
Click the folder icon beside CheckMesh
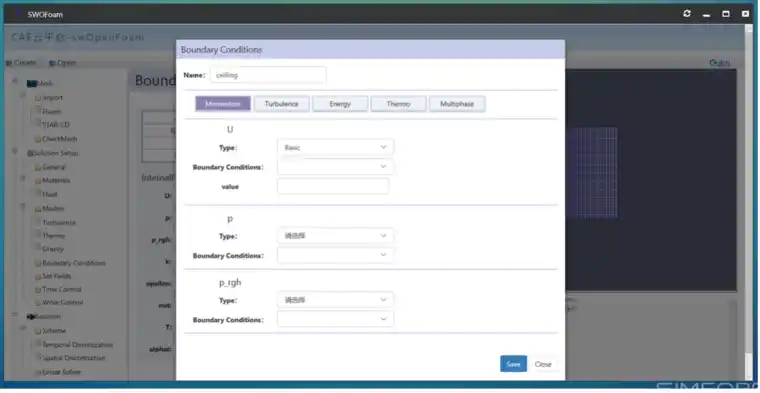38,139
